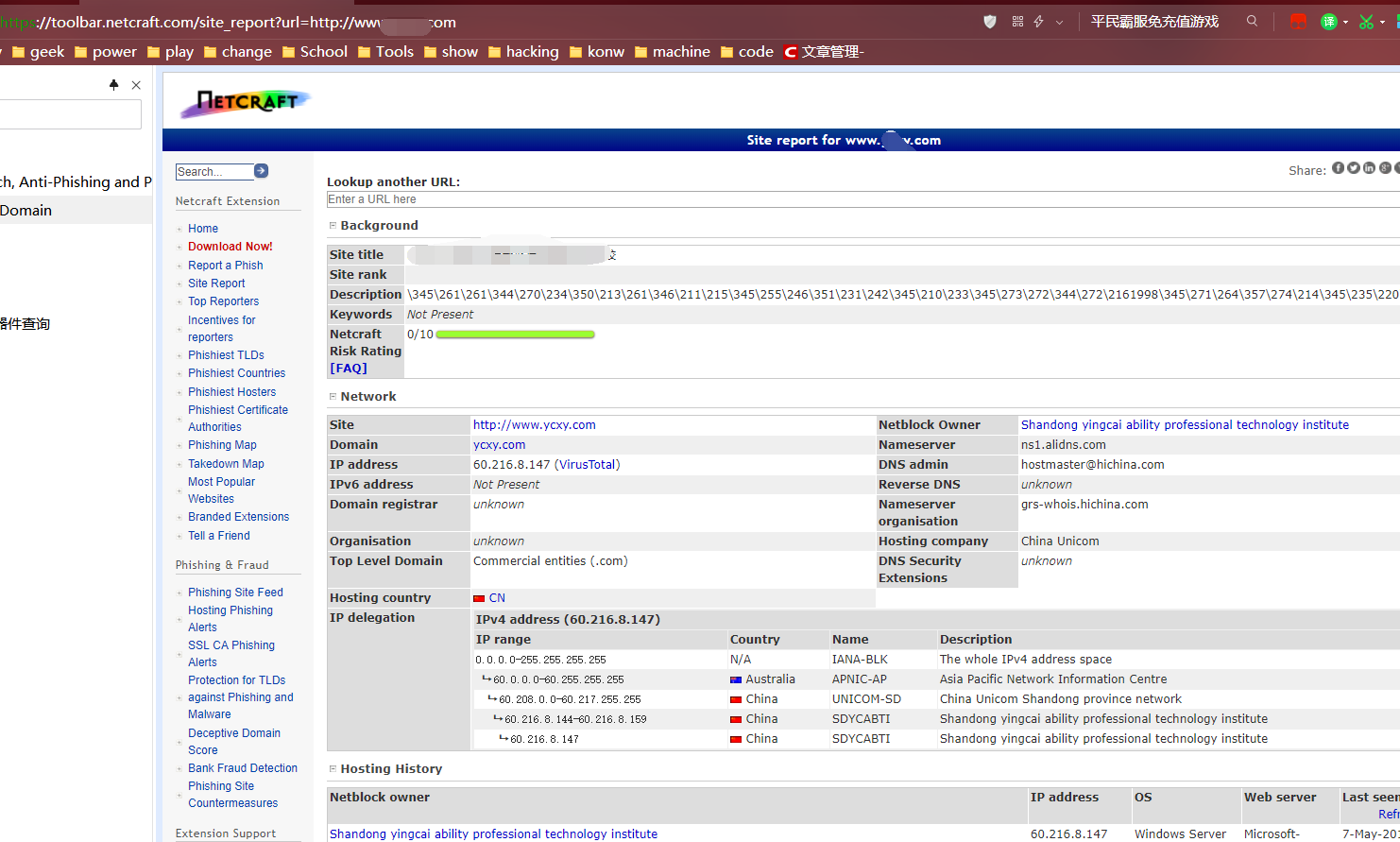Click the Enter a URL here field

pos(862,199)
